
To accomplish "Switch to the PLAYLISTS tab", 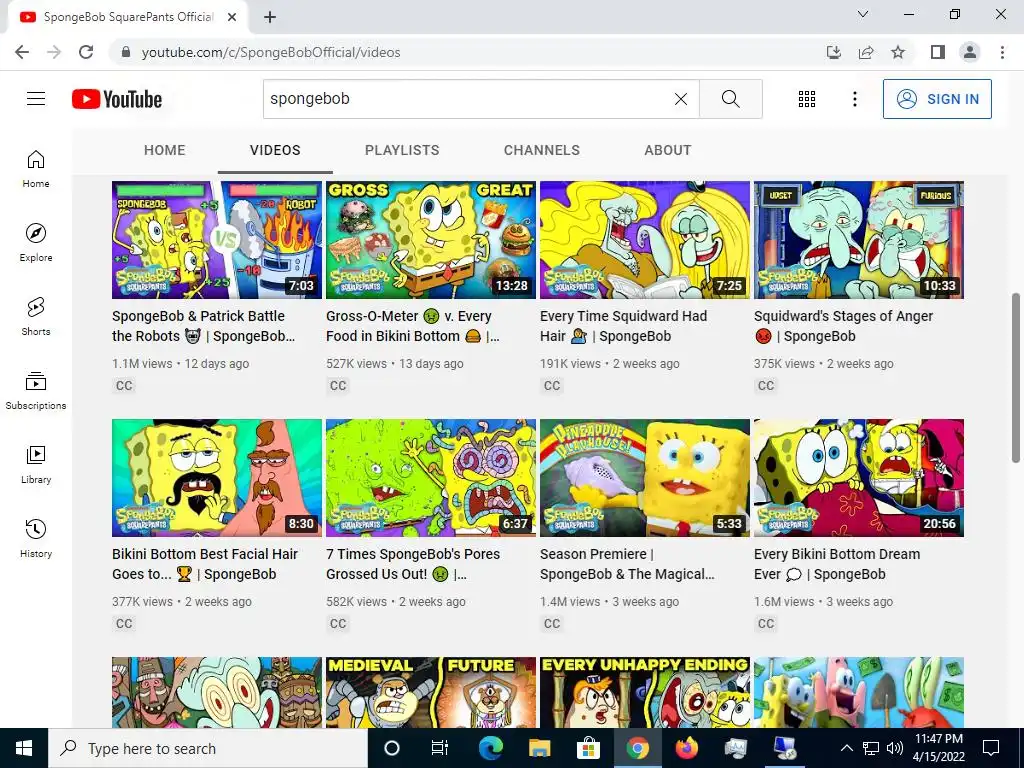I will click(x=402, y=150).
